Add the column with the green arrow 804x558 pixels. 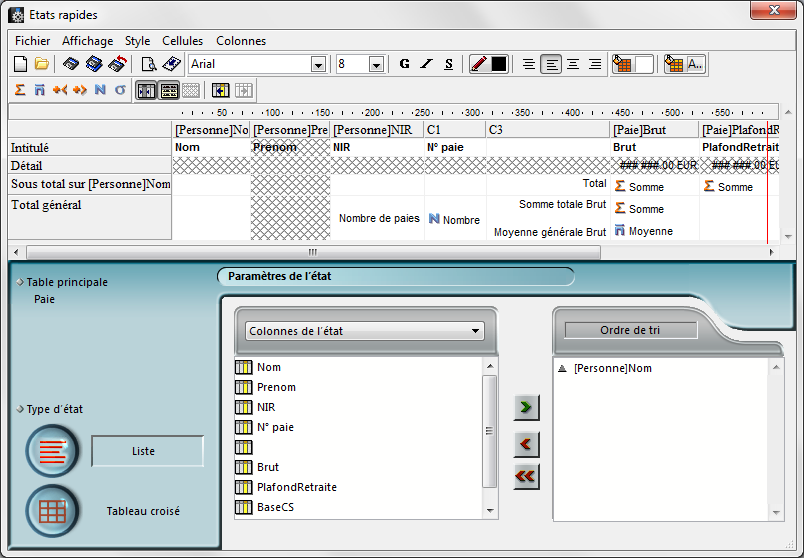(x=526, y=407)
